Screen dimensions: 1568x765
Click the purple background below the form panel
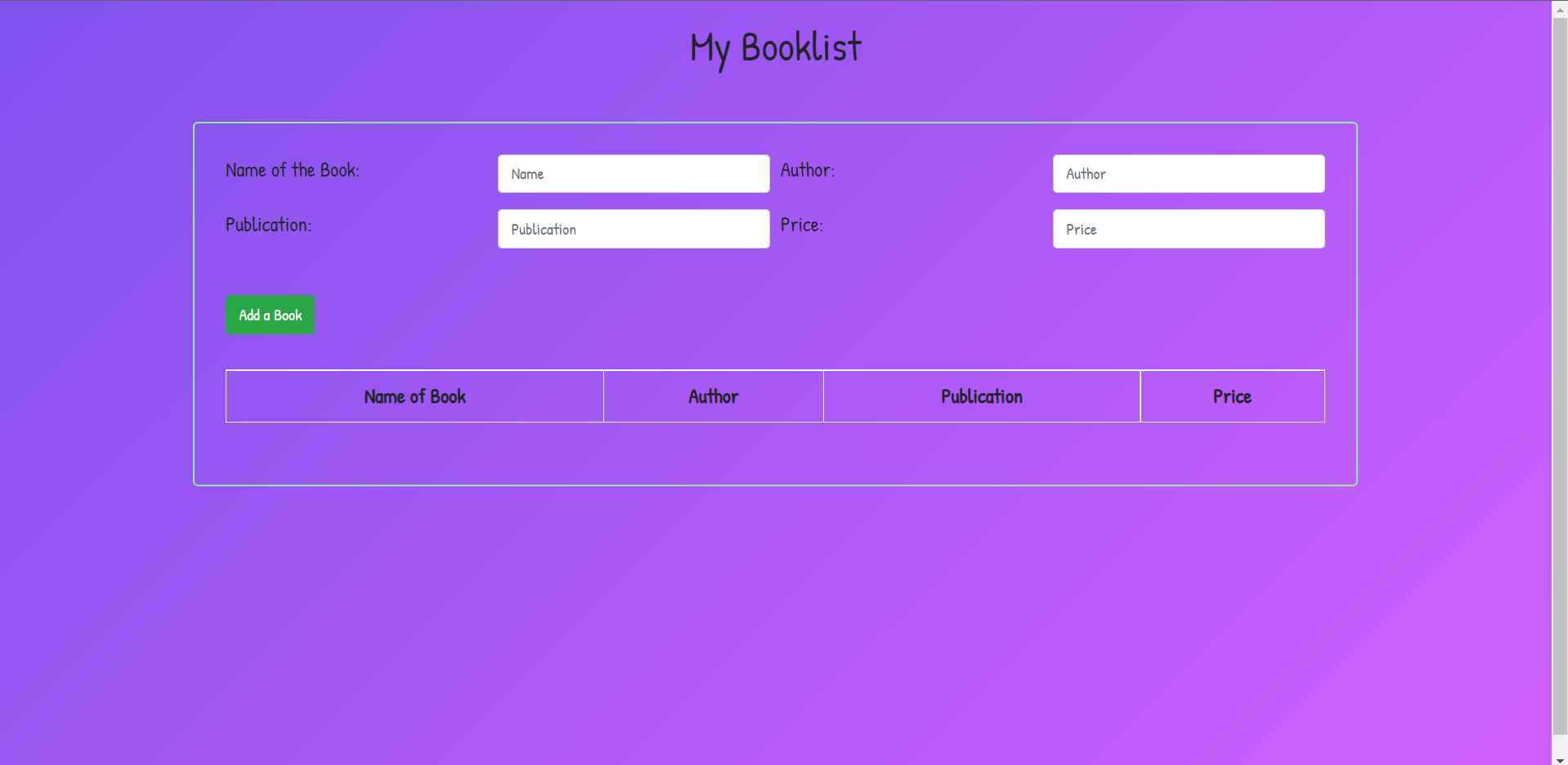pos(775,621)
